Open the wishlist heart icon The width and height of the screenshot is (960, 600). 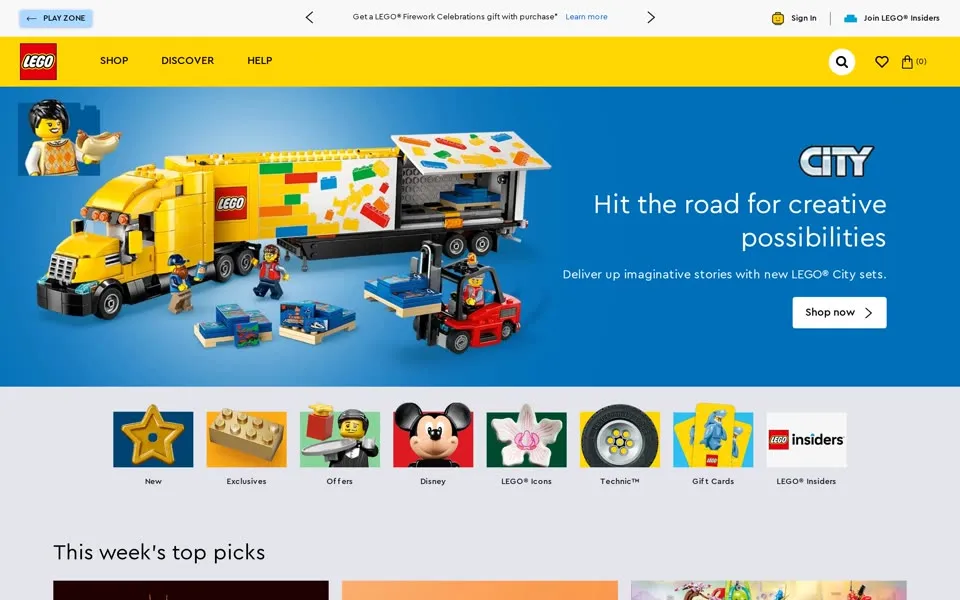(882, 61)
